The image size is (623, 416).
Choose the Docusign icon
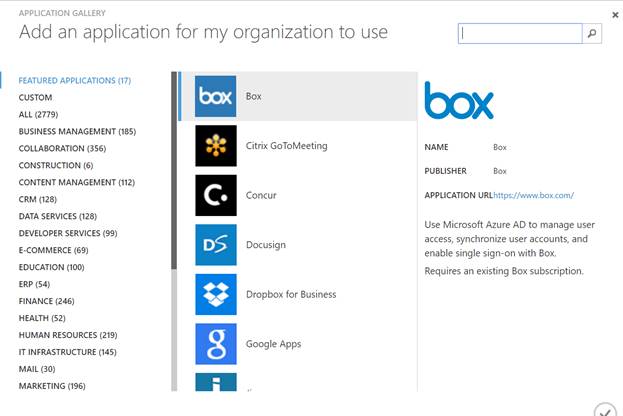216,245
